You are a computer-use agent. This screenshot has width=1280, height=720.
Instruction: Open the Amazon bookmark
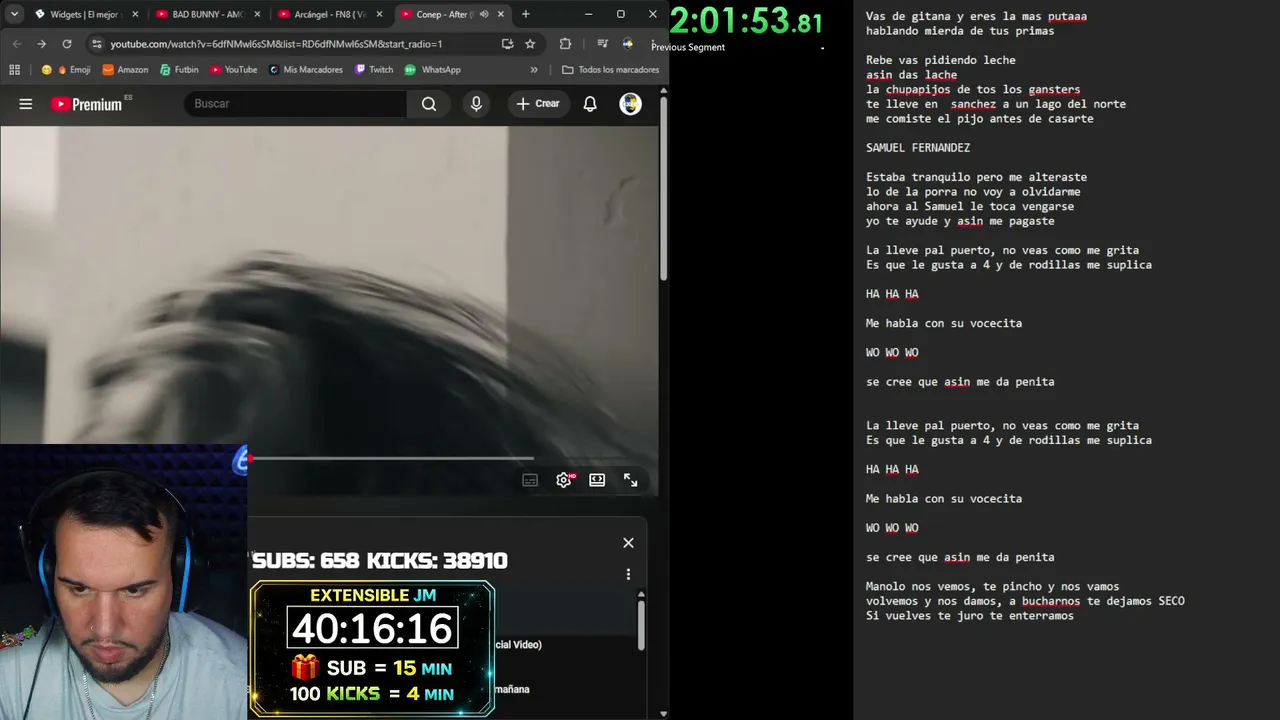[125, 70]
